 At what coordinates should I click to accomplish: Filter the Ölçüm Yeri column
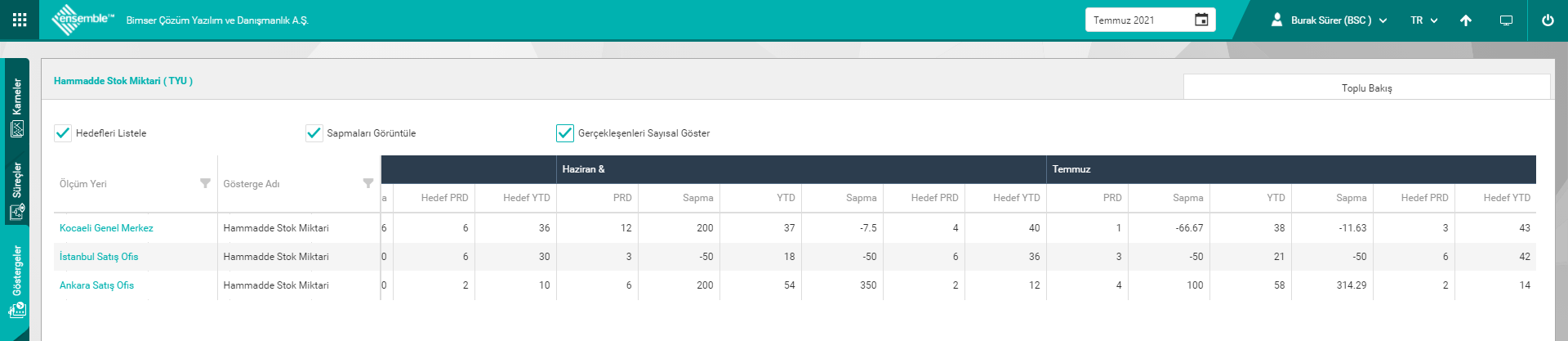205,183
